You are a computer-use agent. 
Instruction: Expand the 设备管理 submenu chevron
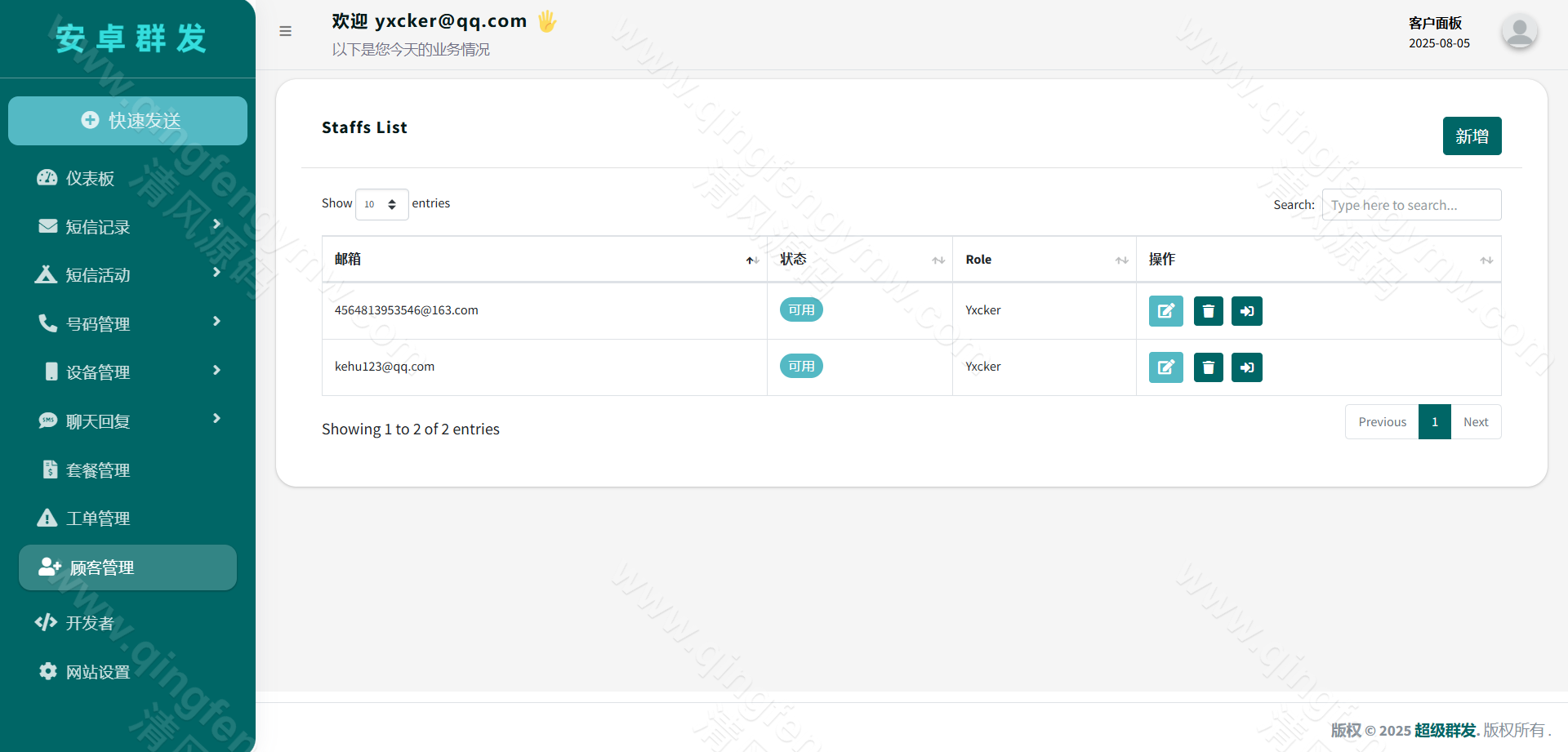click(216, 370)
